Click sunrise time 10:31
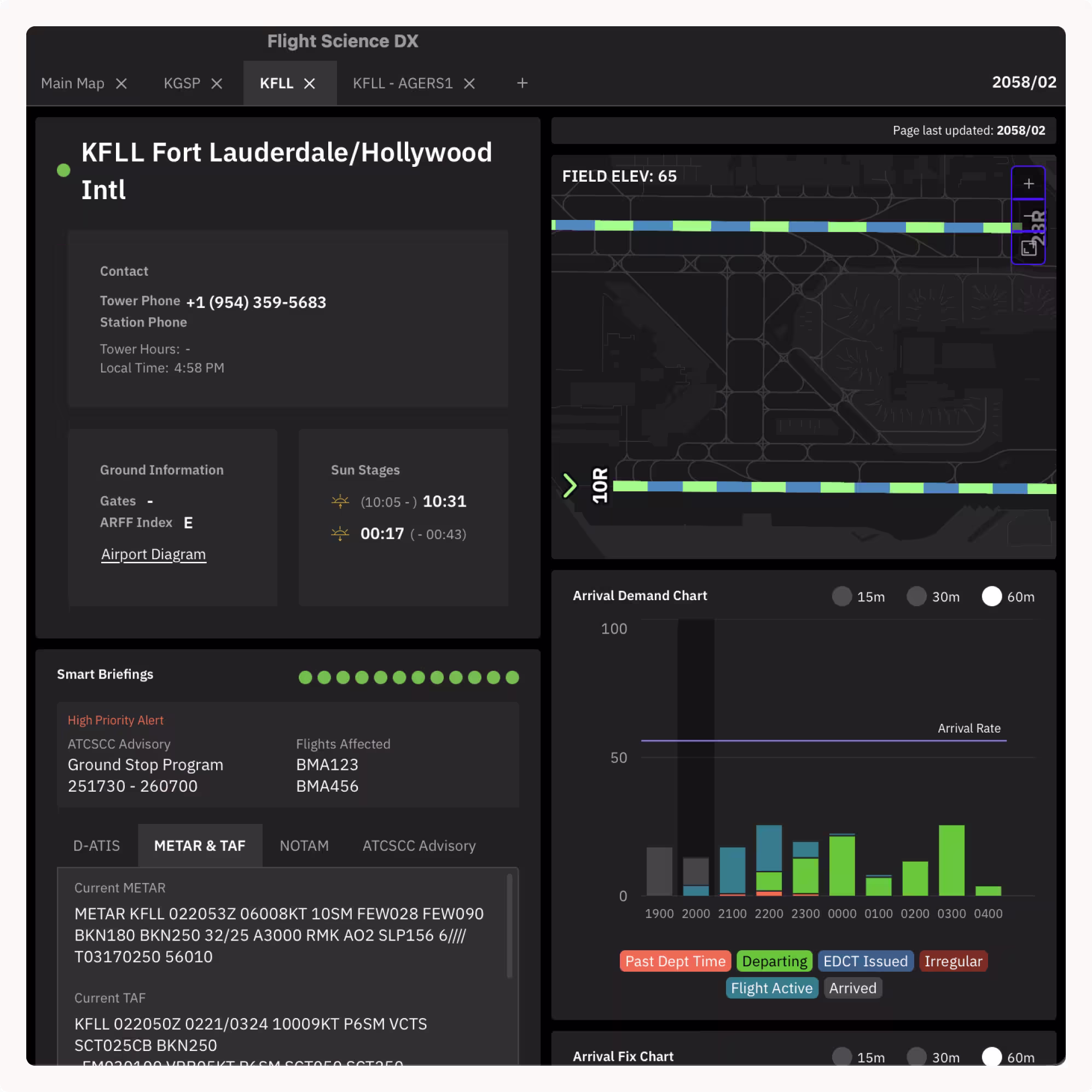Image resolution: width=1092 pixels, height=1092 pixels. [445, 501]
